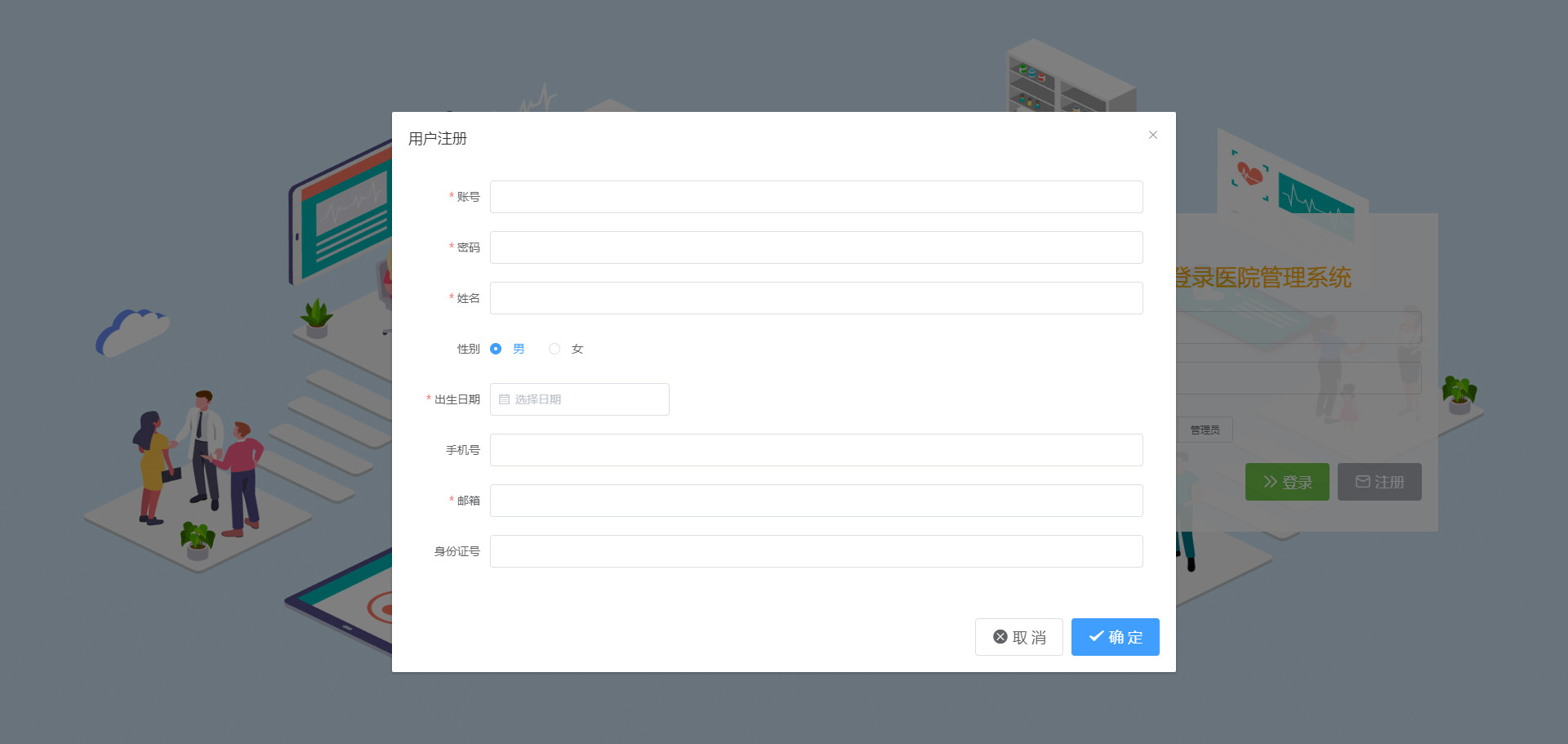This screenshot has width=1568, height=744.
Task: Click the circled-X icon on the 取消 button
Action: click(1000, 637)
